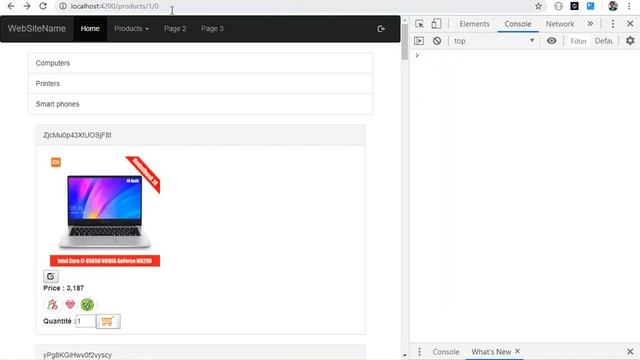The height and width of the screenshot is (360, 640).
Task: Click the console prompt chevron
Action: (417, 56)
